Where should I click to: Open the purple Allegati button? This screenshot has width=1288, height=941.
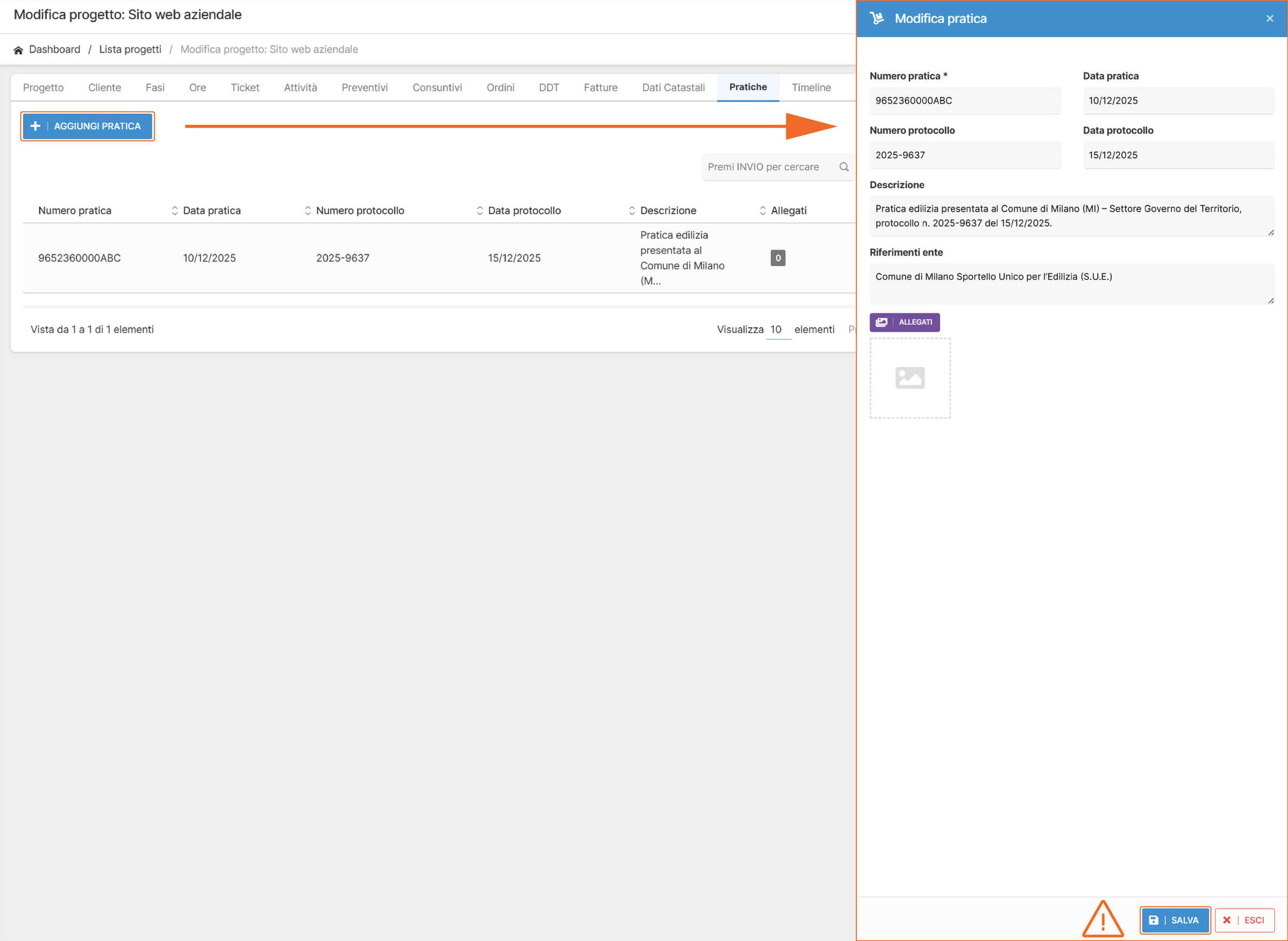point(904,323)
